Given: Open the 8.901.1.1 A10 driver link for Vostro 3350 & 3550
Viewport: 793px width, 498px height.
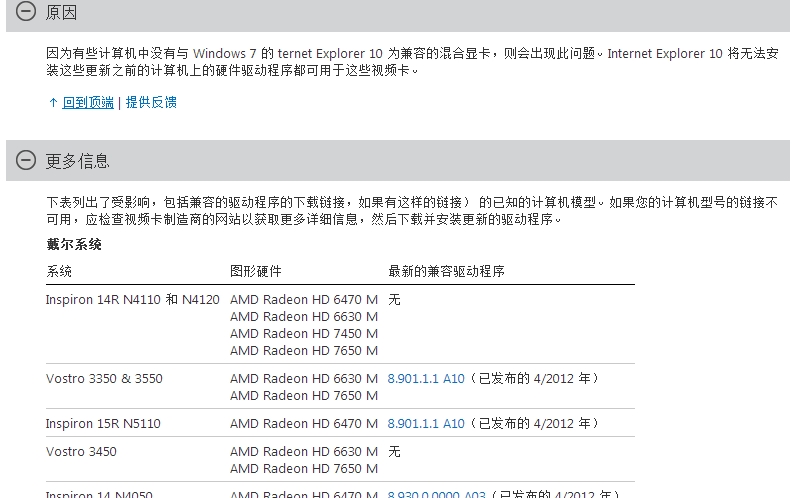Looking at the screenshot, I should [426, 379].
